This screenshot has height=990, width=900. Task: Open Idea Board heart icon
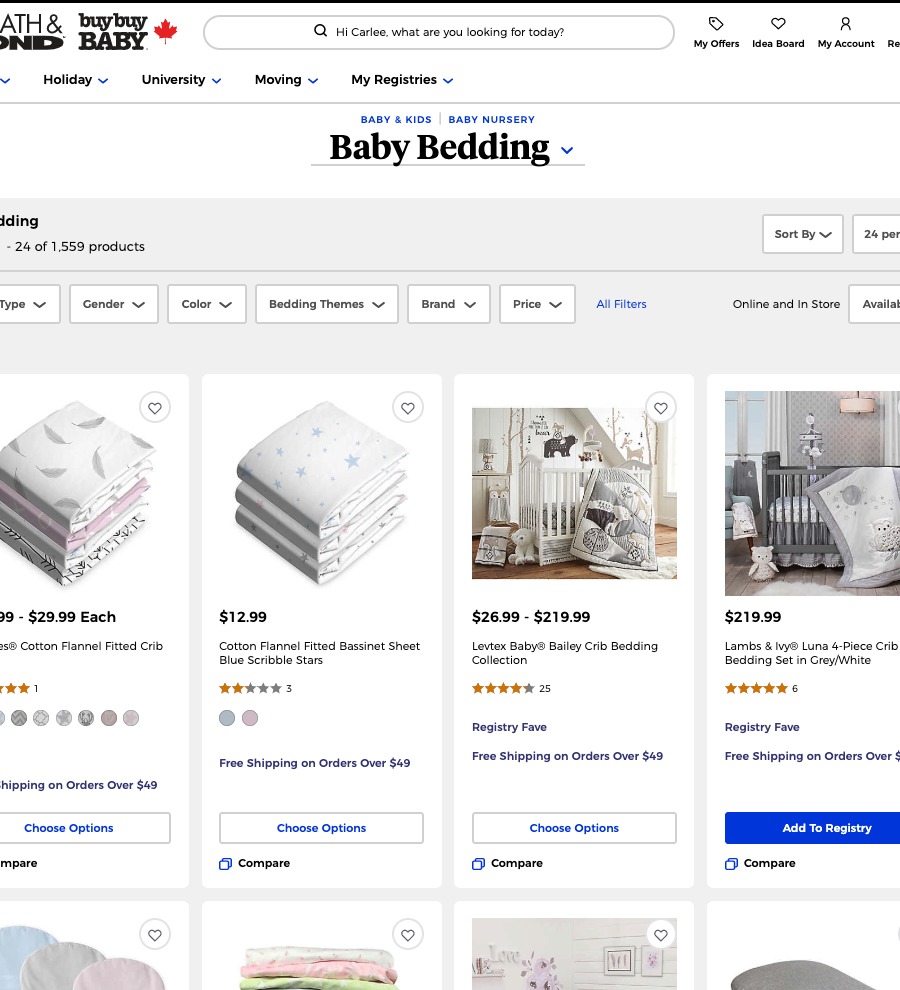pos(778,24)
